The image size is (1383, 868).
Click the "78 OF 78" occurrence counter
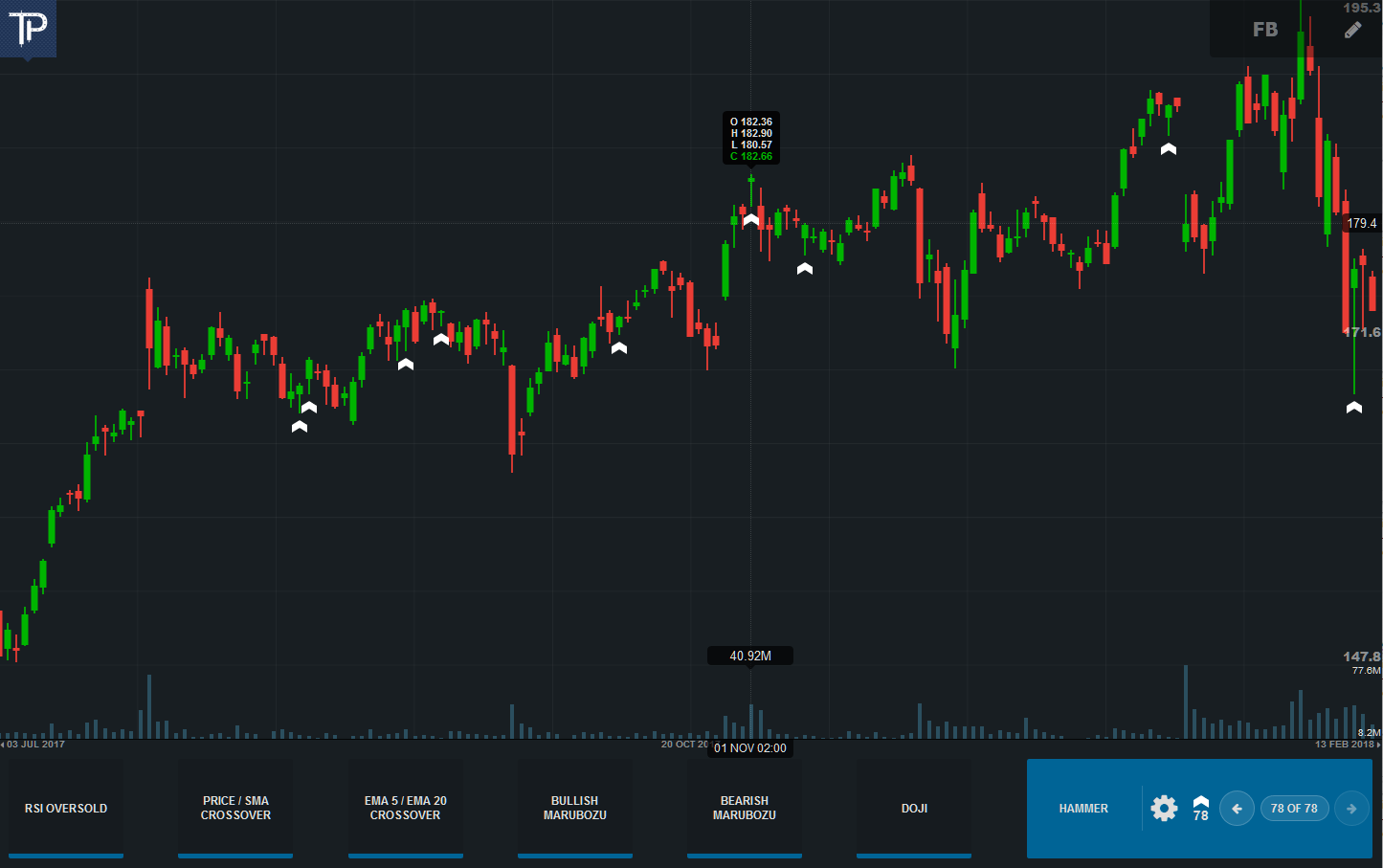click(1294, 809)
